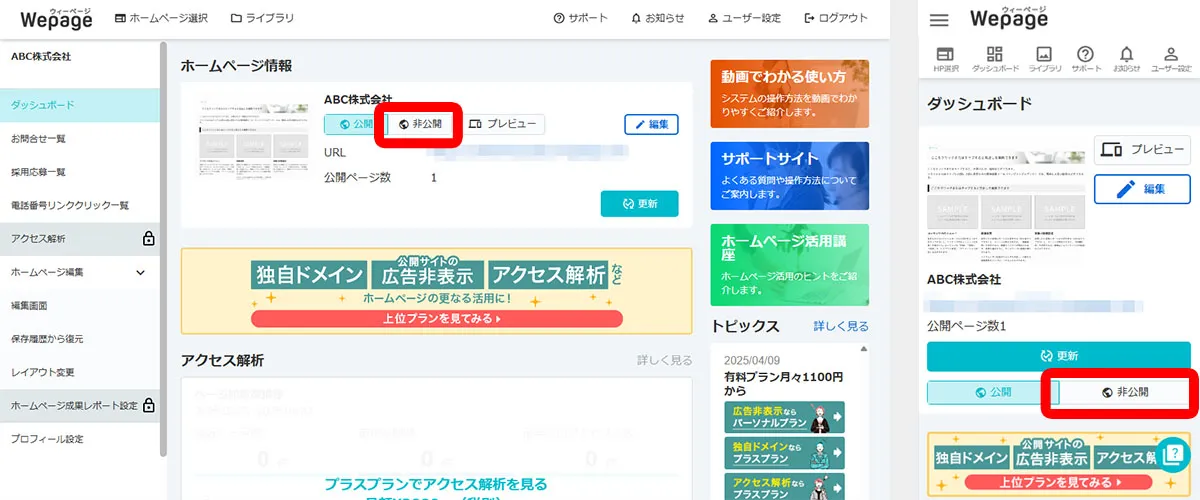Open サポートサイト blue card

click(x=789, y=175)
